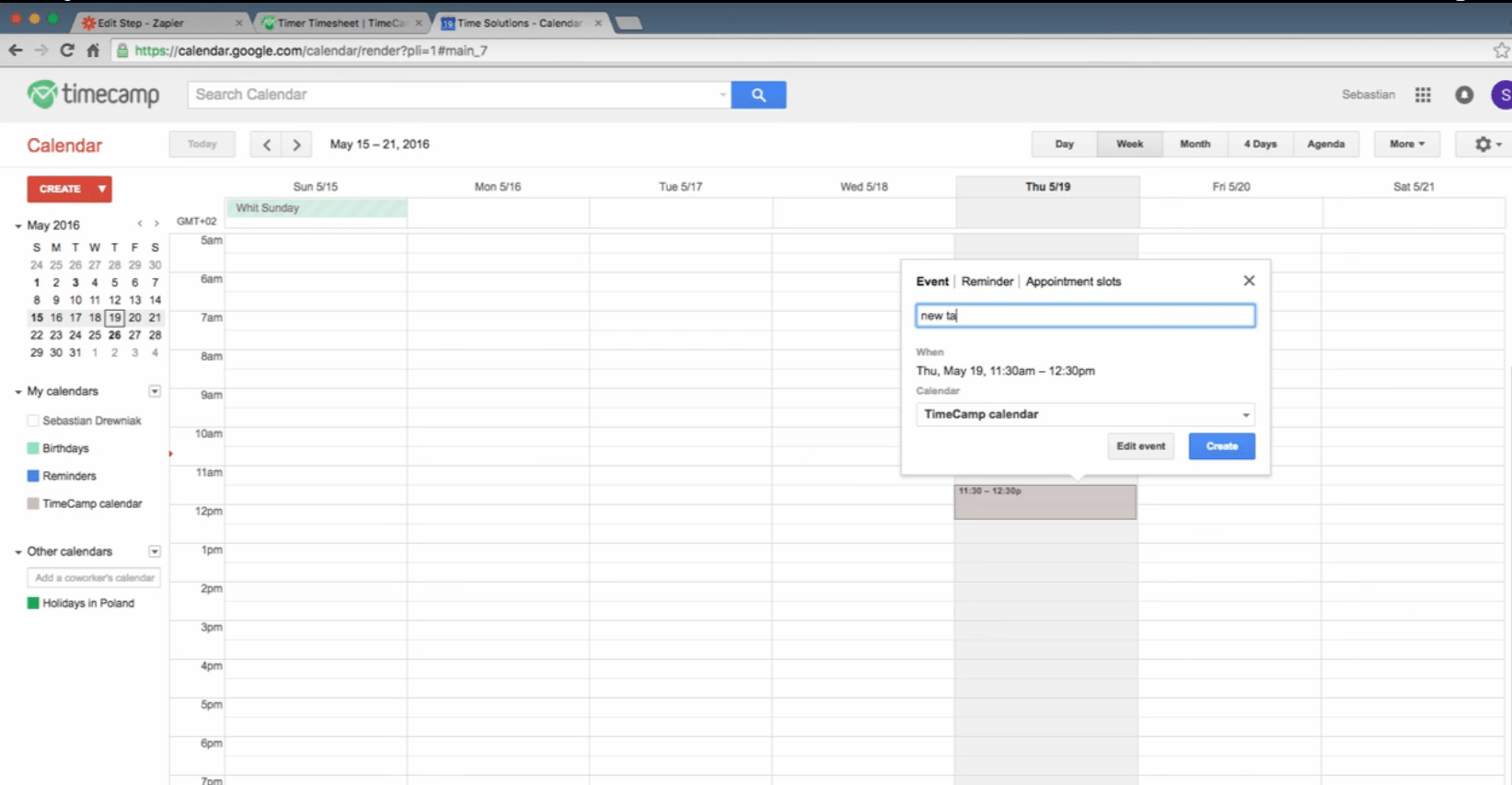
Task: Switch to Month view
Action: (1195, 144)
